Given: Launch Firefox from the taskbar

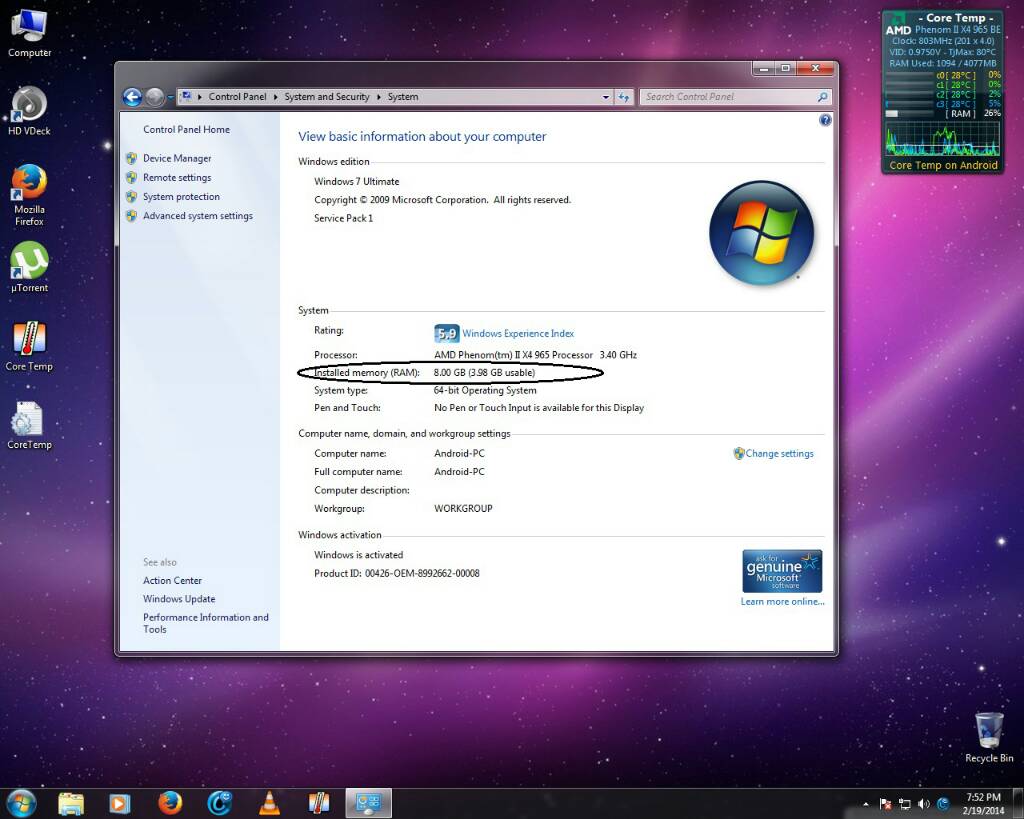Looking at the screenshot, I should point(170,803).
